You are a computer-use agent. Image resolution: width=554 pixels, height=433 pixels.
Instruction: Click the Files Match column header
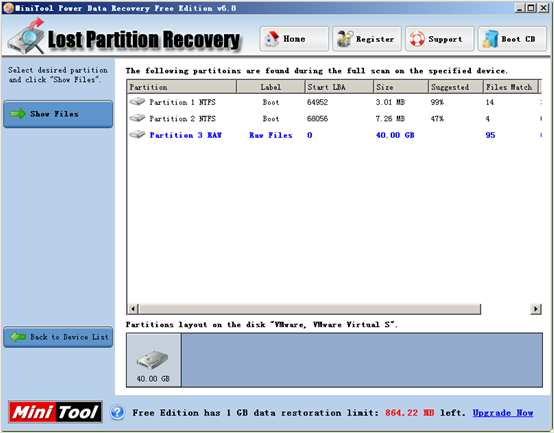coord(511,87)
